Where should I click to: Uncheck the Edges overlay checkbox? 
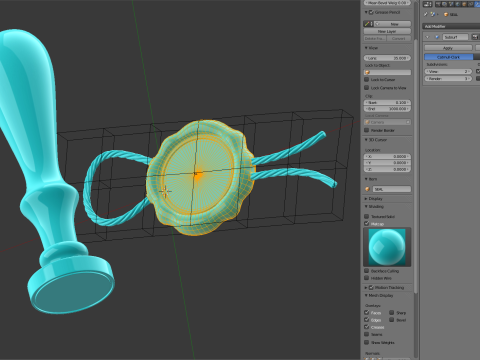click(x=367, y=320)
